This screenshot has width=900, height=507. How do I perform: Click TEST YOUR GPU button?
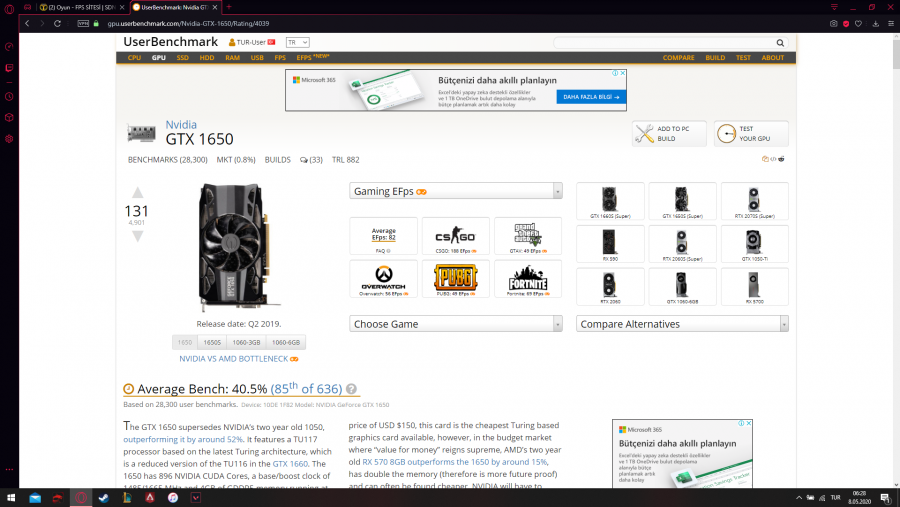[x=751, y=134]
